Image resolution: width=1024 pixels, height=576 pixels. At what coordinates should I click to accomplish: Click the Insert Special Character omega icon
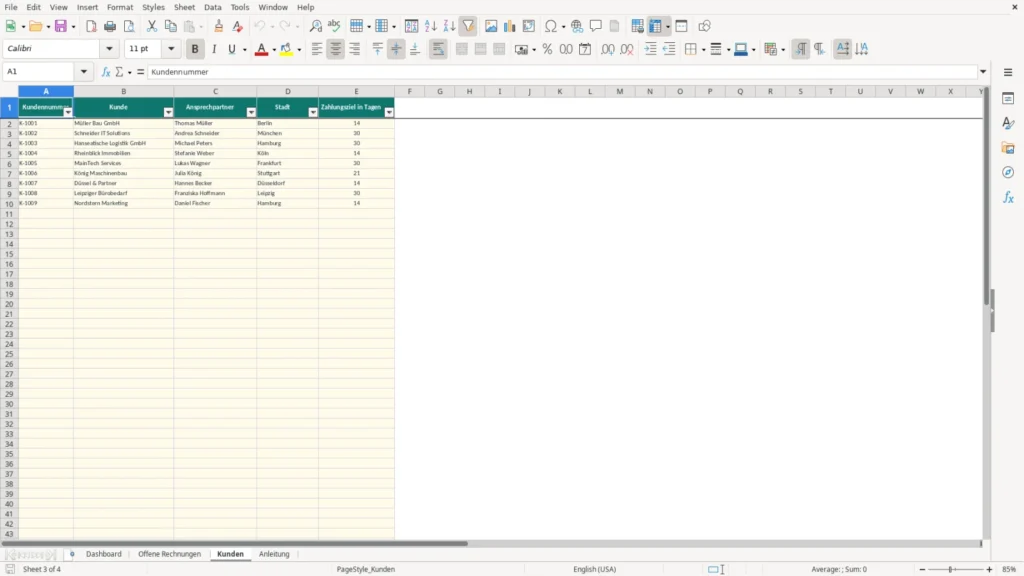tap(551, 26)
